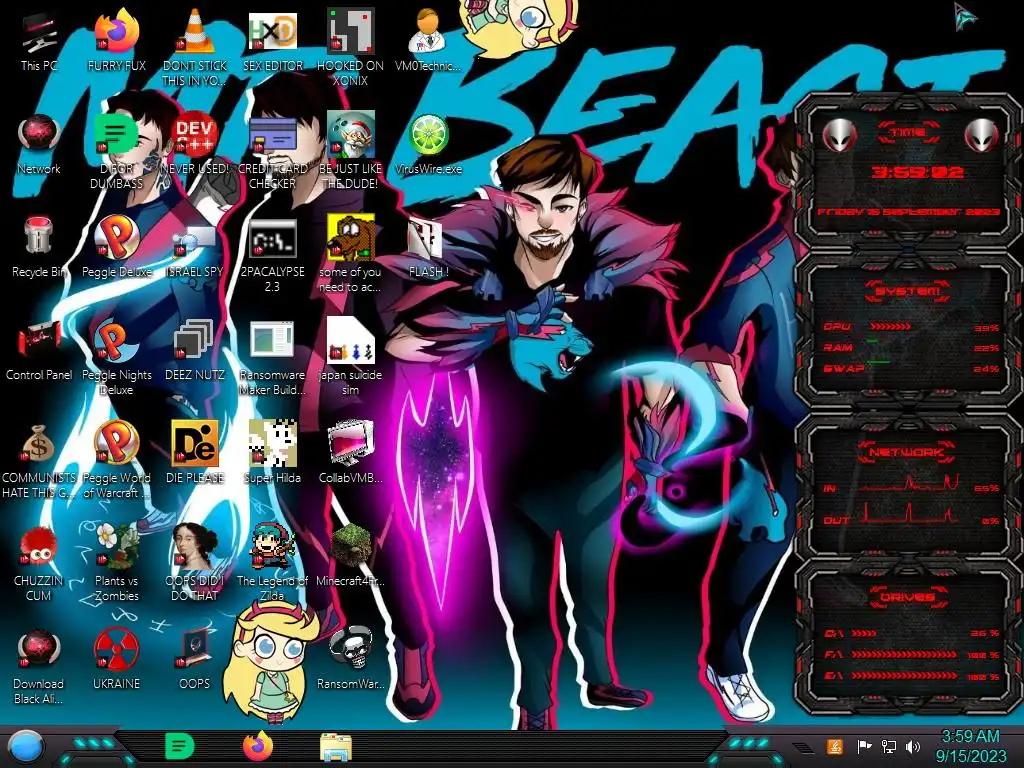Open green chat app in taskbar
Image resolution: width=1024 pixels, height=768 pixels.
tap(180, 746)
